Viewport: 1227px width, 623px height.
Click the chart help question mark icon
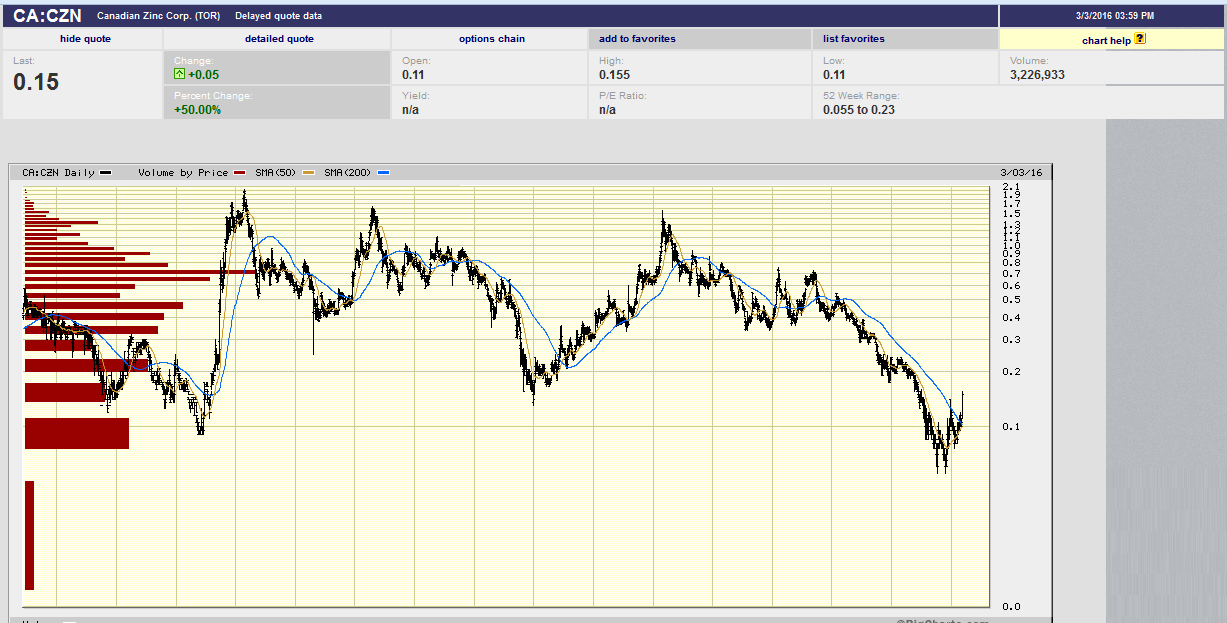(x=1140, y=39)
